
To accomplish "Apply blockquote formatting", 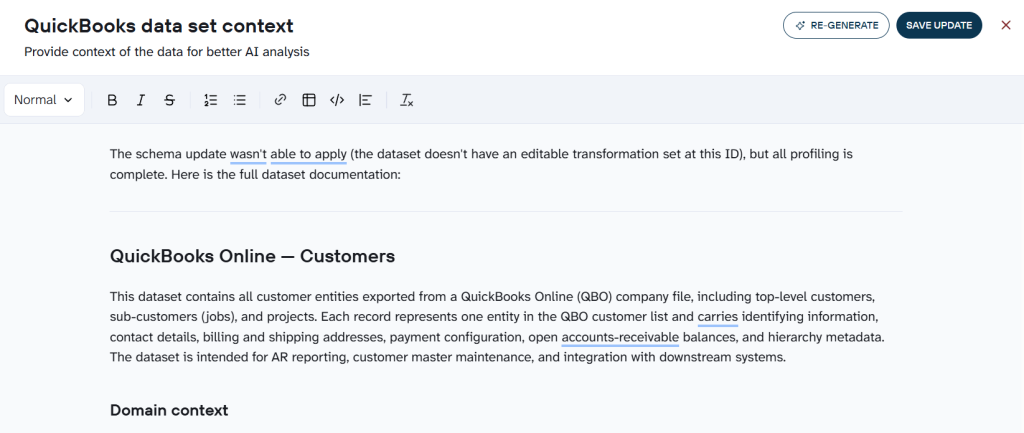I will tap(366, 100).
